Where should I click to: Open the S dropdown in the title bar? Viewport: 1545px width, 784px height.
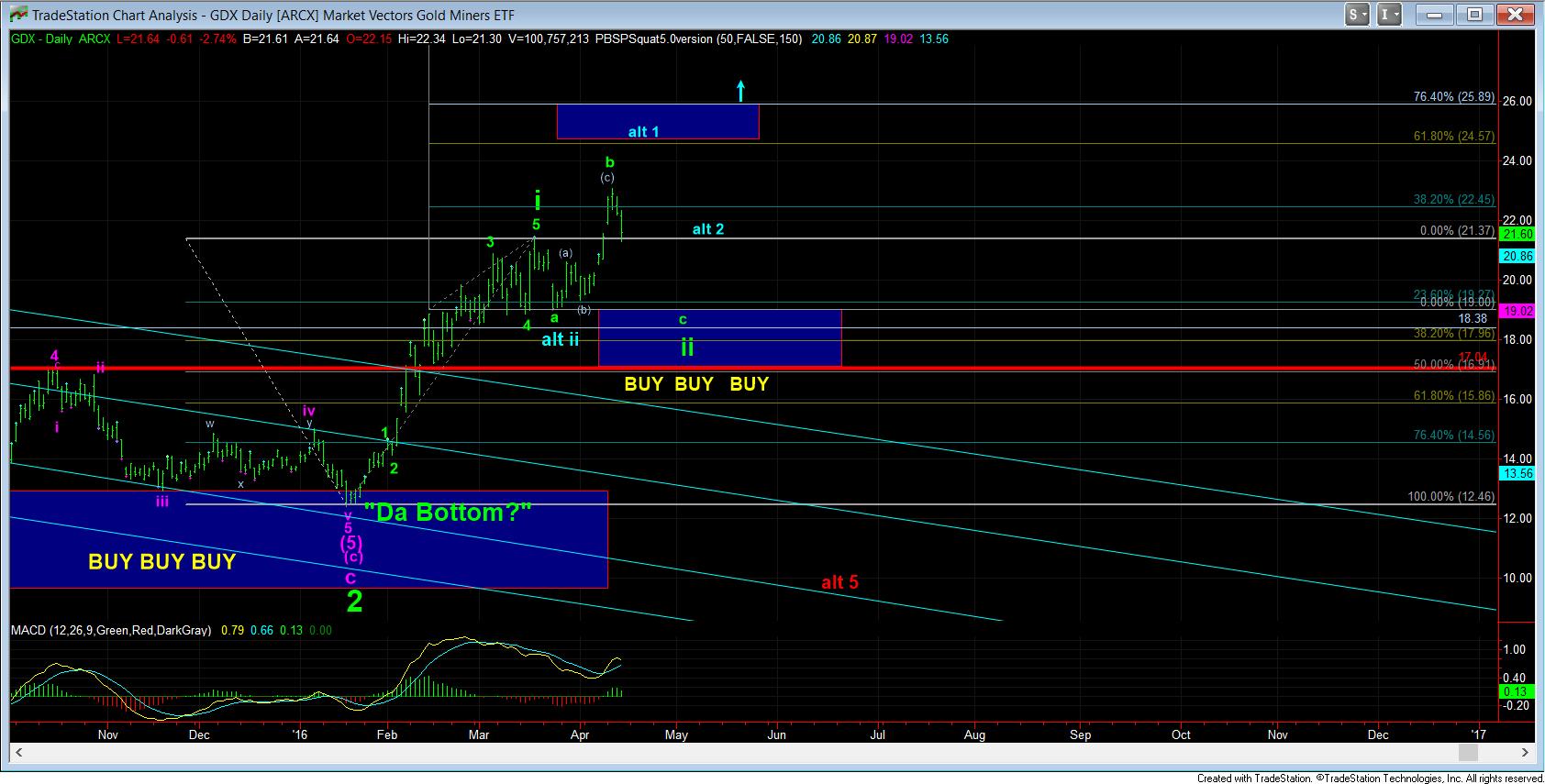[1358, 15]
